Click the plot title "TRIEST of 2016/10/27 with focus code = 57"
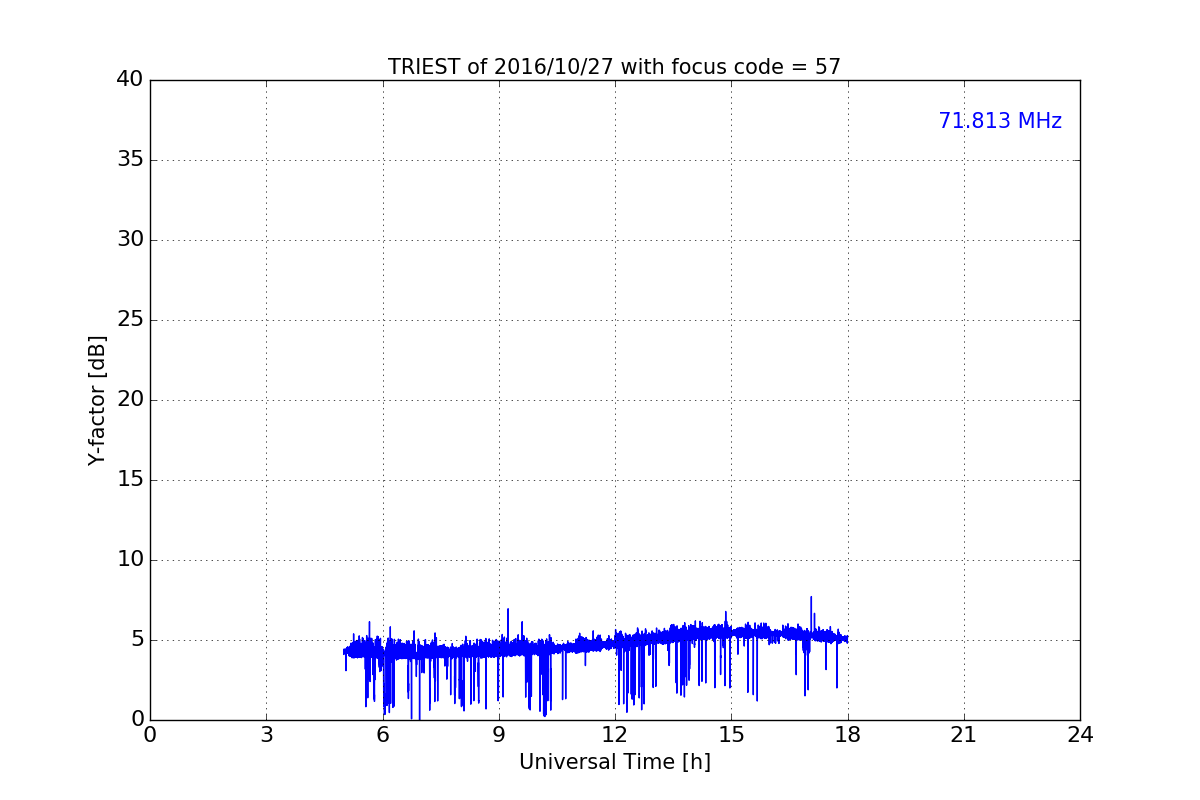 coord(614,67)
